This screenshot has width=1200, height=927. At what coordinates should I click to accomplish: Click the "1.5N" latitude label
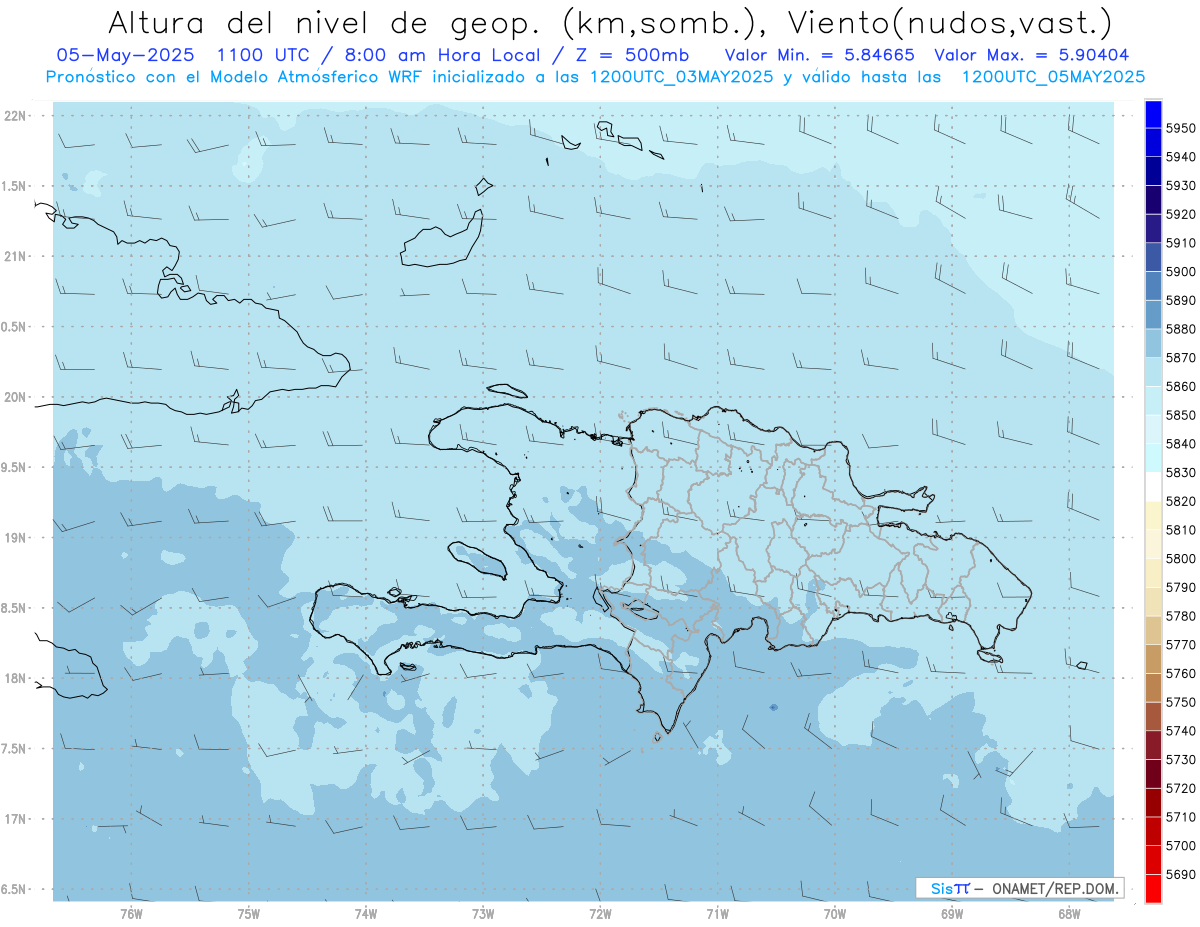[x=14, y=186]
